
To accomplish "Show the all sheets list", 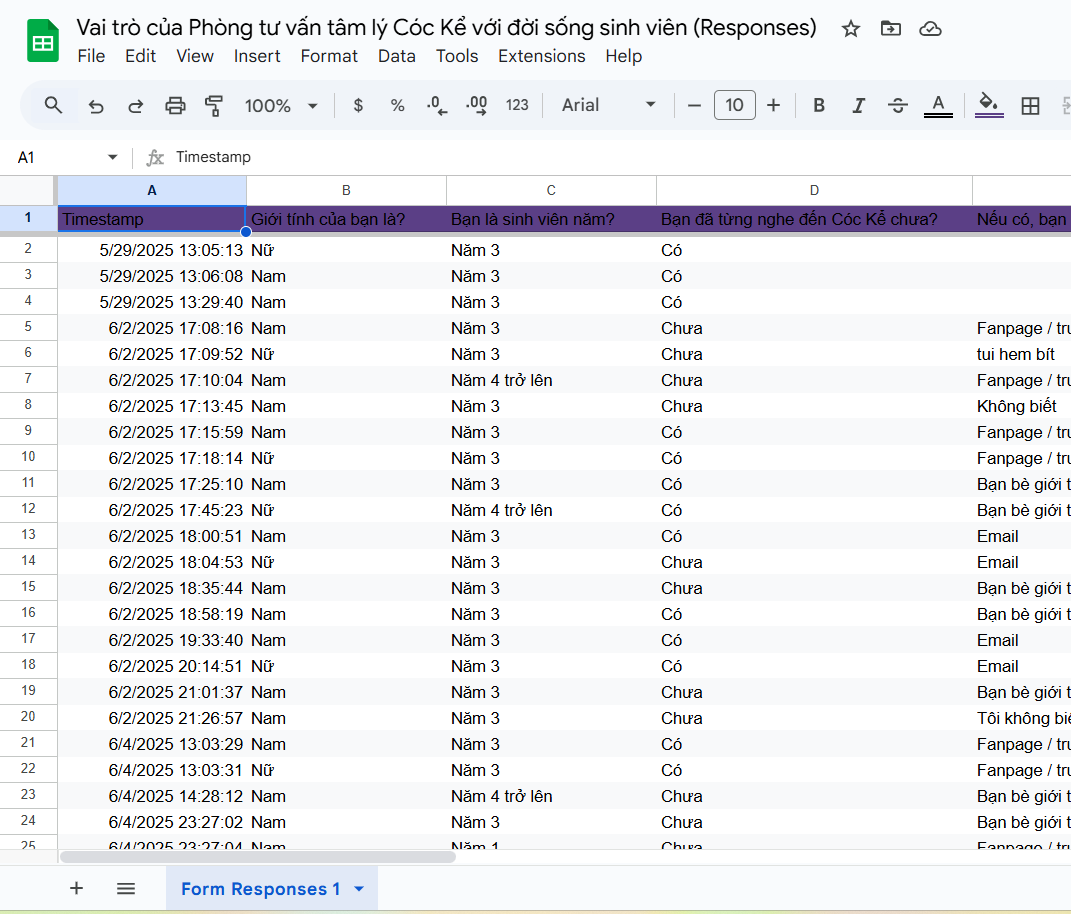I will (x=126, y=888).
